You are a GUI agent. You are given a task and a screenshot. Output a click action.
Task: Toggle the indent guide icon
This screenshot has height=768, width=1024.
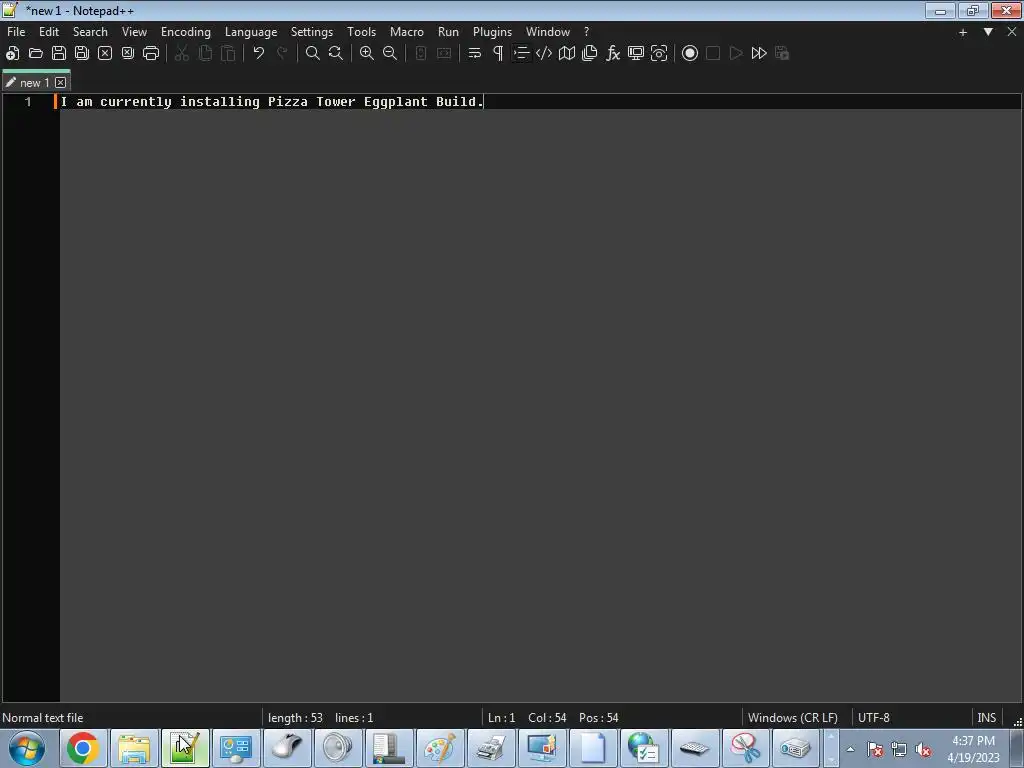pyautogui.click(x=521, y=54)
